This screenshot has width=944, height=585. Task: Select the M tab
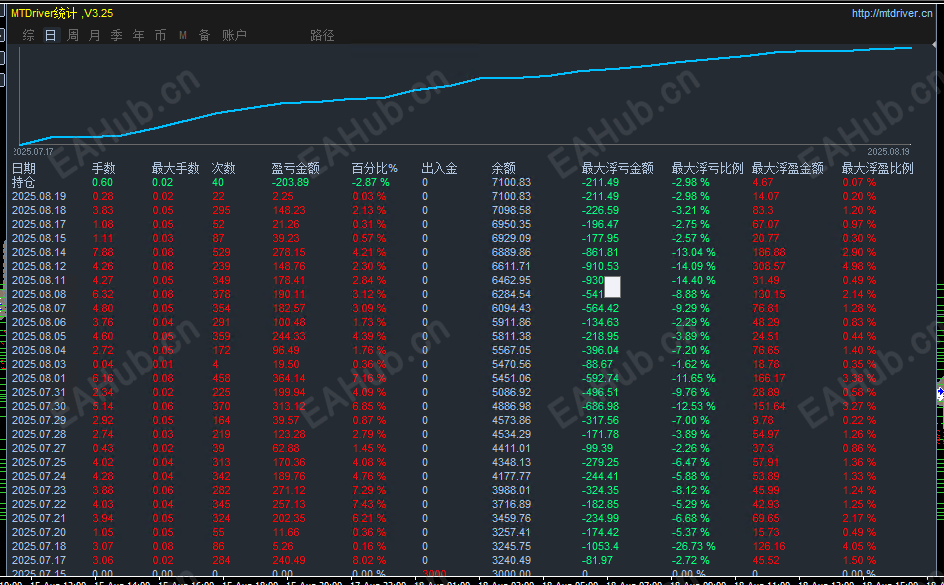(x=182, y=36)
